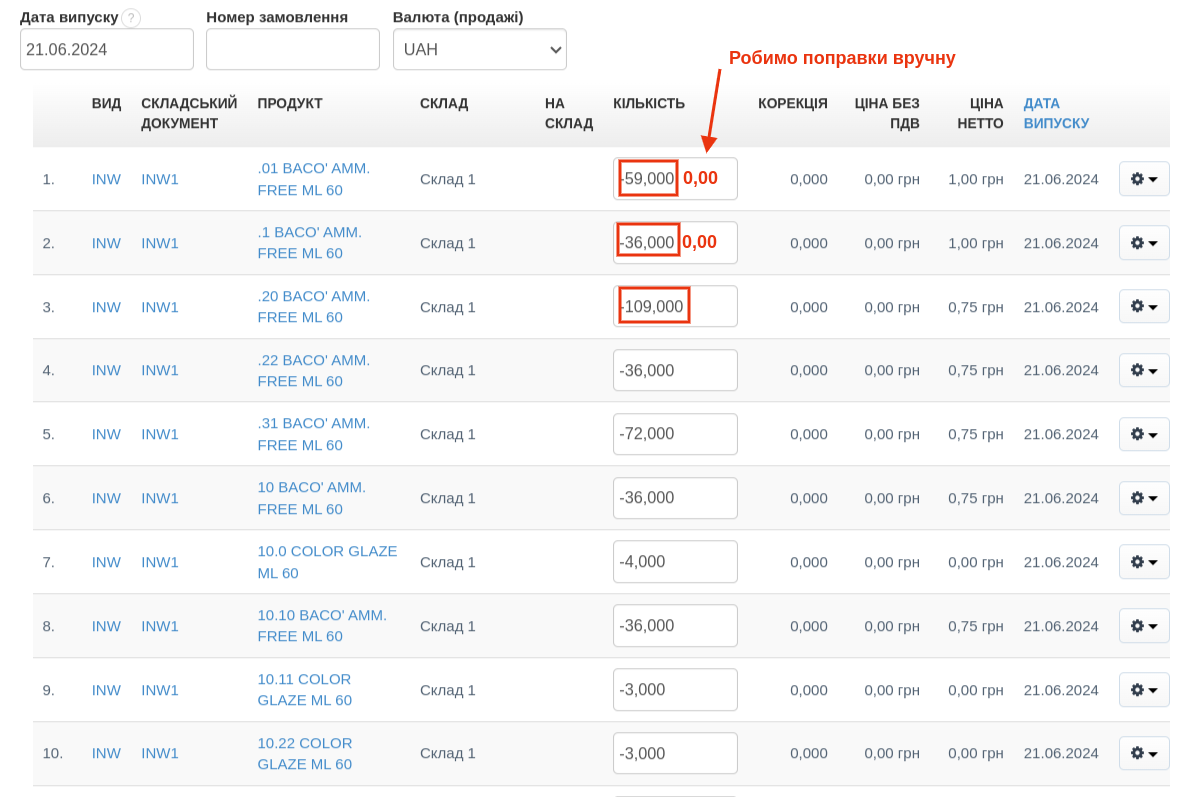Screen dimensions: 1192x797
Task: Open INW1 warehouse document in row 4
Action: (x=160, y=370)
